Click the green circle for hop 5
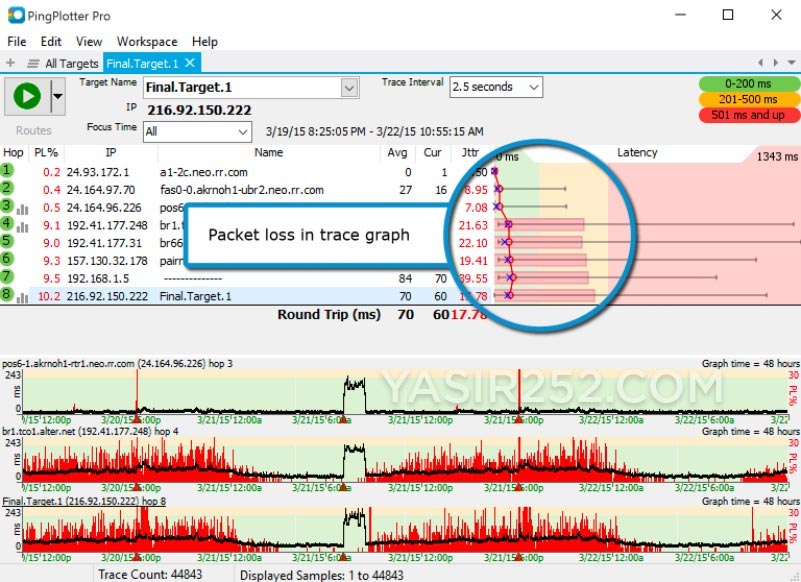Viewport: 801px width, 582px height. [x=9, y=240]
